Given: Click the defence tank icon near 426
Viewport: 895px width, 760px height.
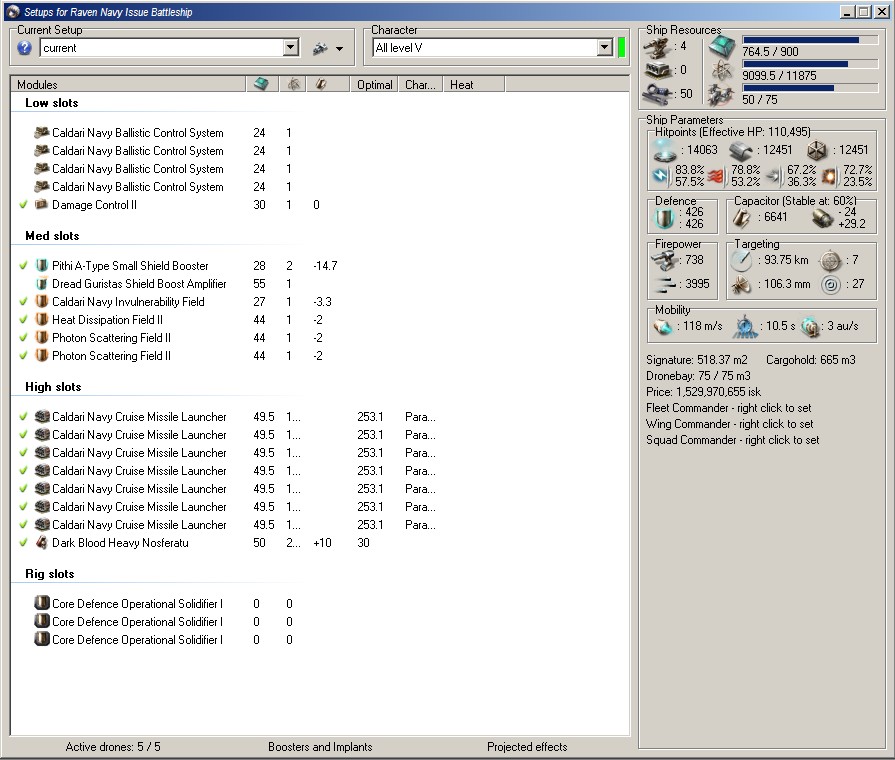Looking at the screenshot, I should tap(664, 218).
